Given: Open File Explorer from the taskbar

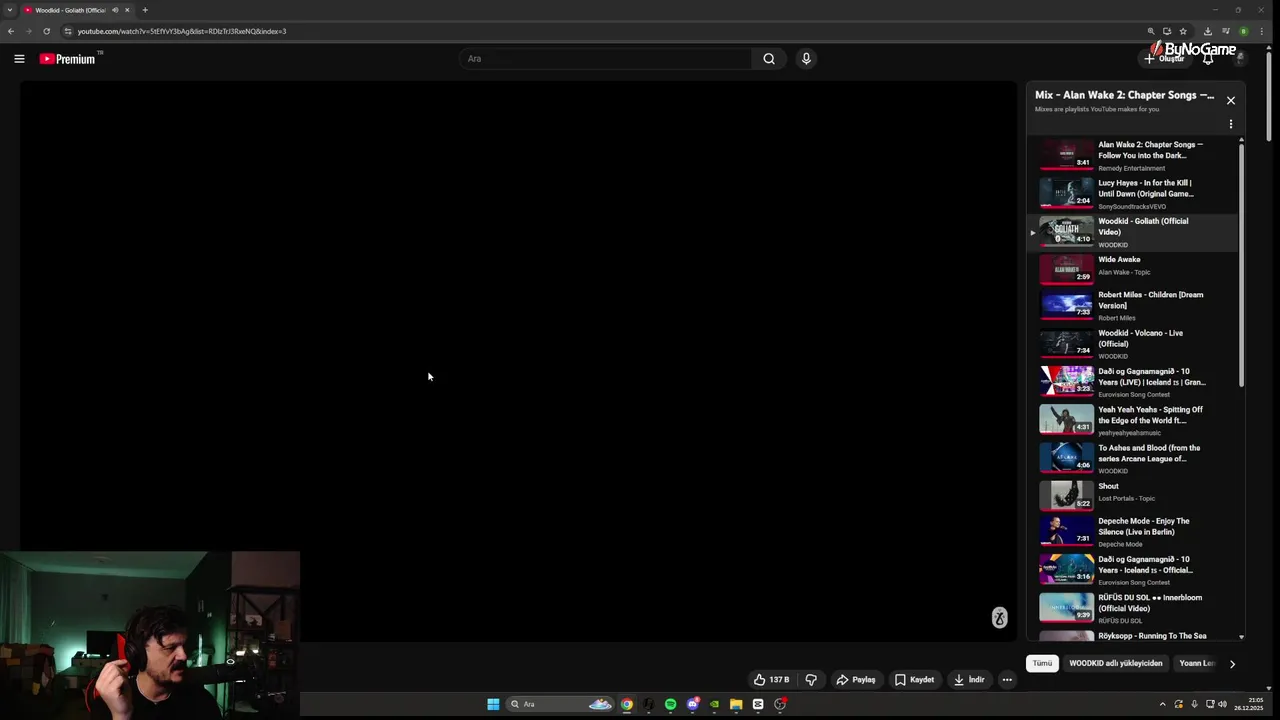Looking at the screenshot, I should [x=736, y=704].
